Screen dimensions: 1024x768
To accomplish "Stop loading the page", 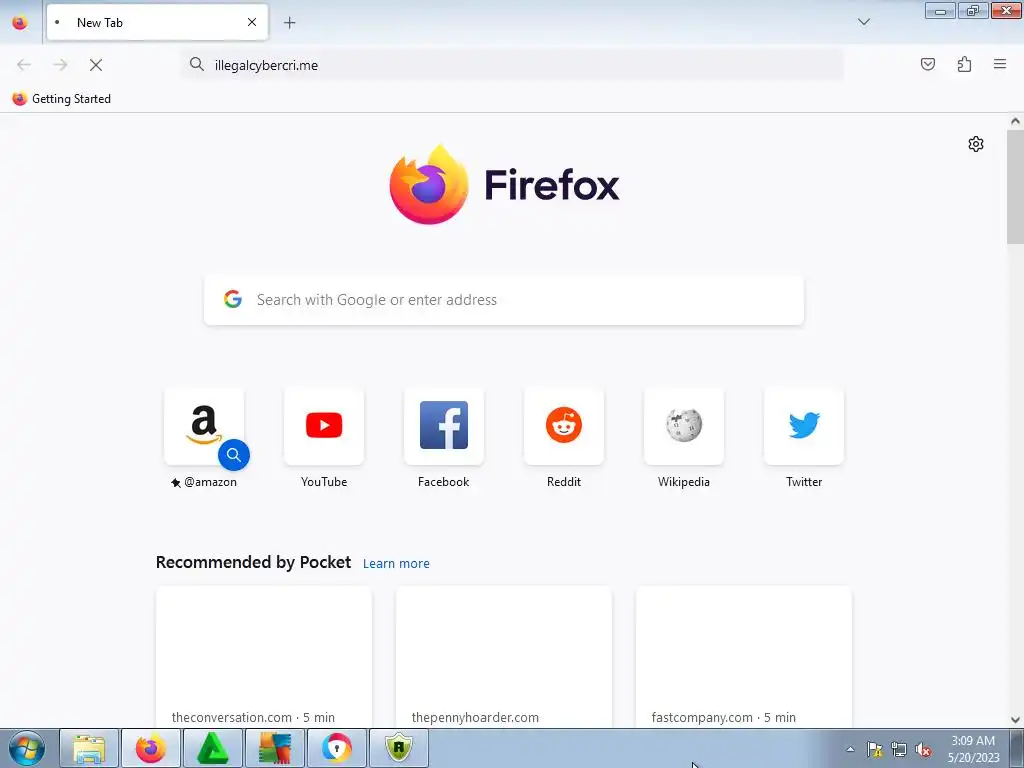I will [x=96, y=65].
